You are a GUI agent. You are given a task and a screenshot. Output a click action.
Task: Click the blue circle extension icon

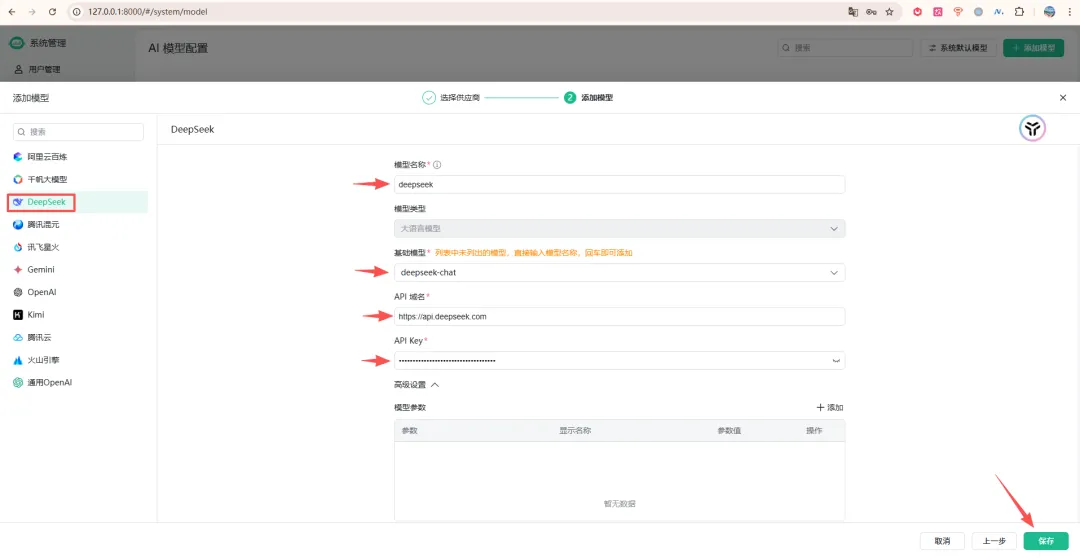point(978,12)
